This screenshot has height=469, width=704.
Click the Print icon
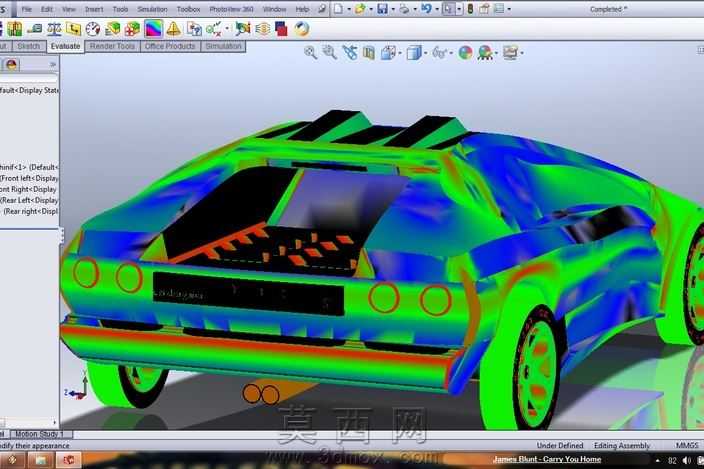pyautogui.click(x=404, y=9)
